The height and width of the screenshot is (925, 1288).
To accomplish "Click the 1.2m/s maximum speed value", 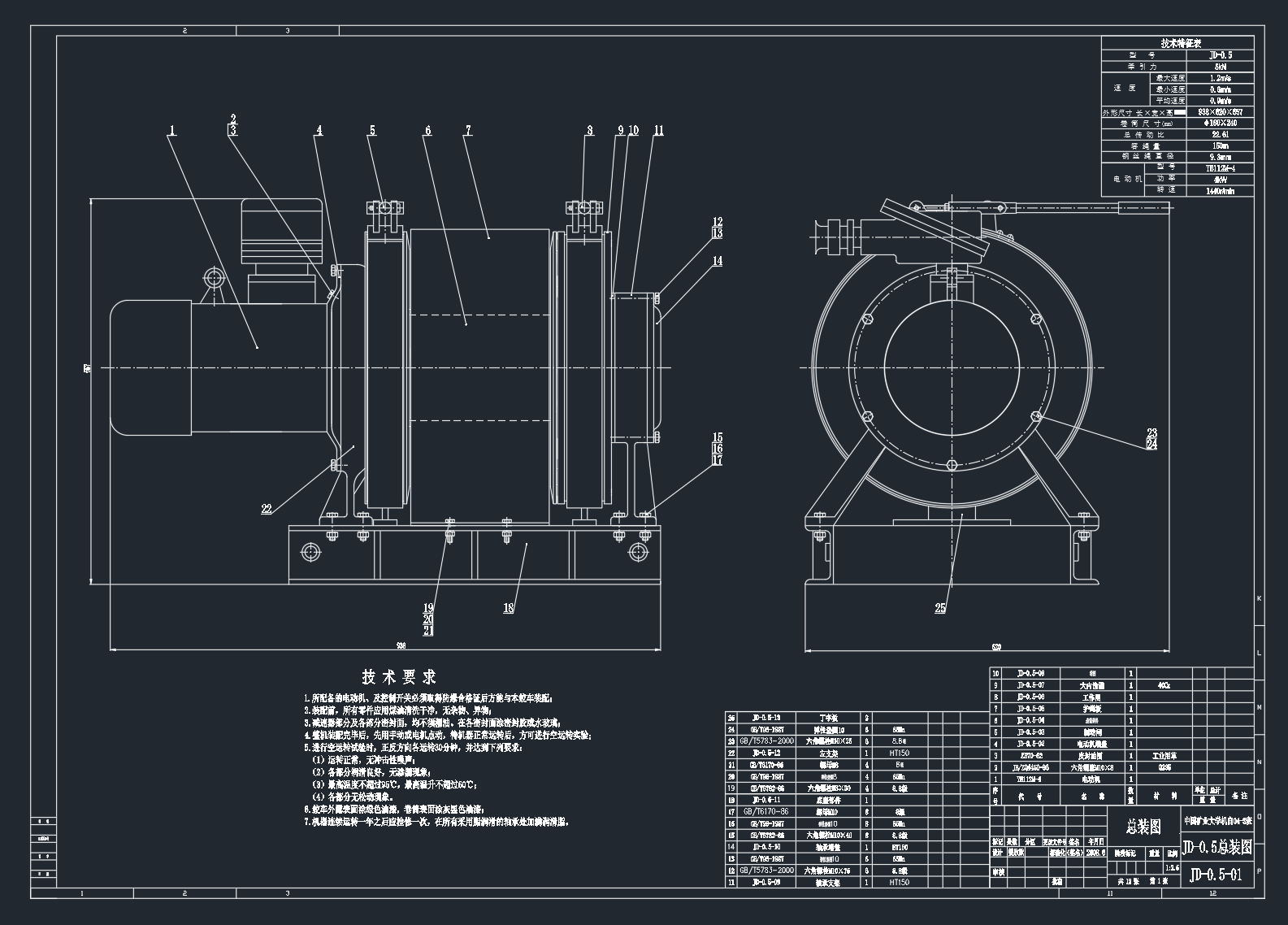I will (1221, 78).
